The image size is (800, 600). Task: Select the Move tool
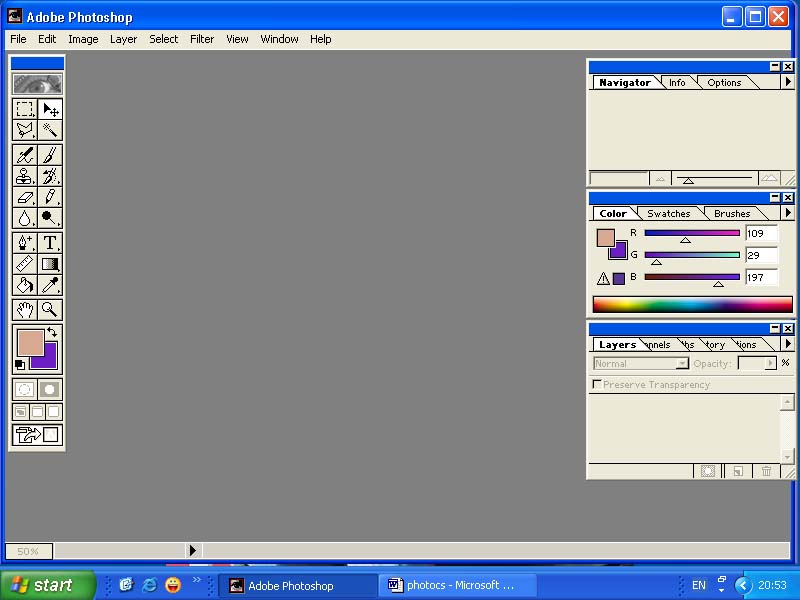pos(50,109)
